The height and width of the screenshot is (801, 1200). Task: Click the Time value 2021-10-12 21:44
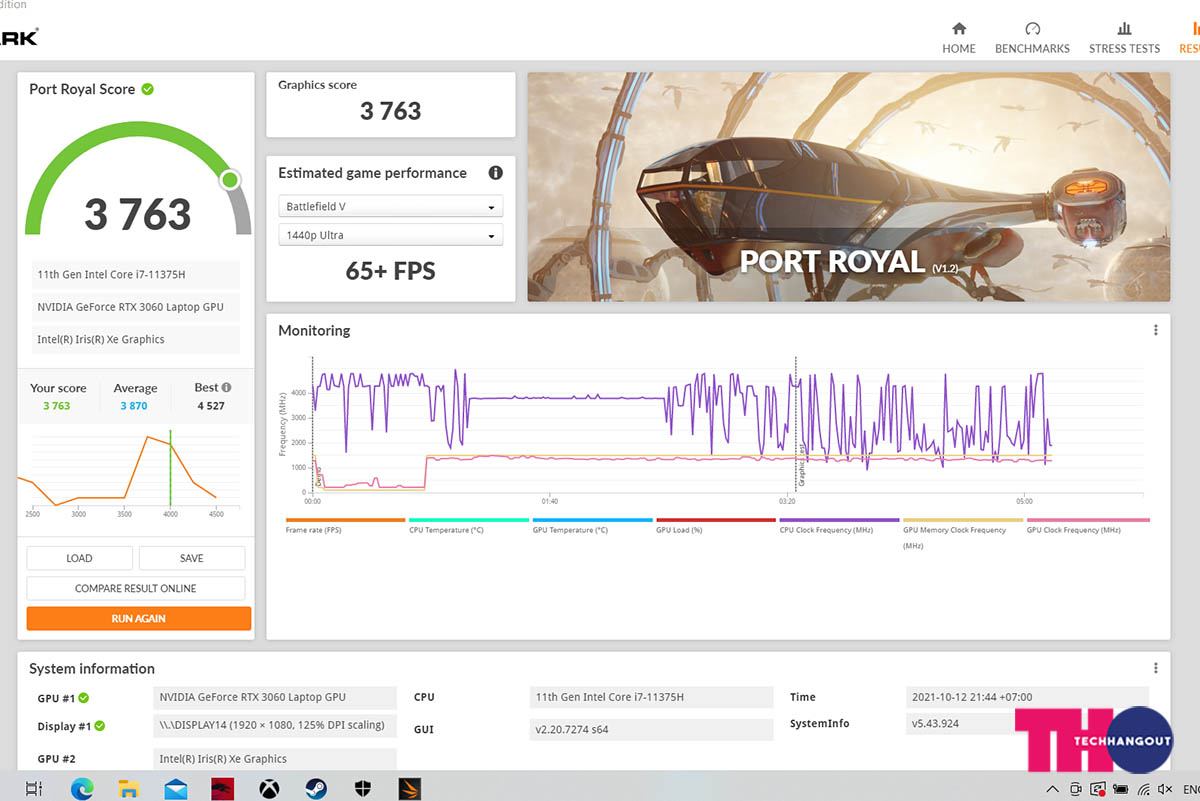1027,697
